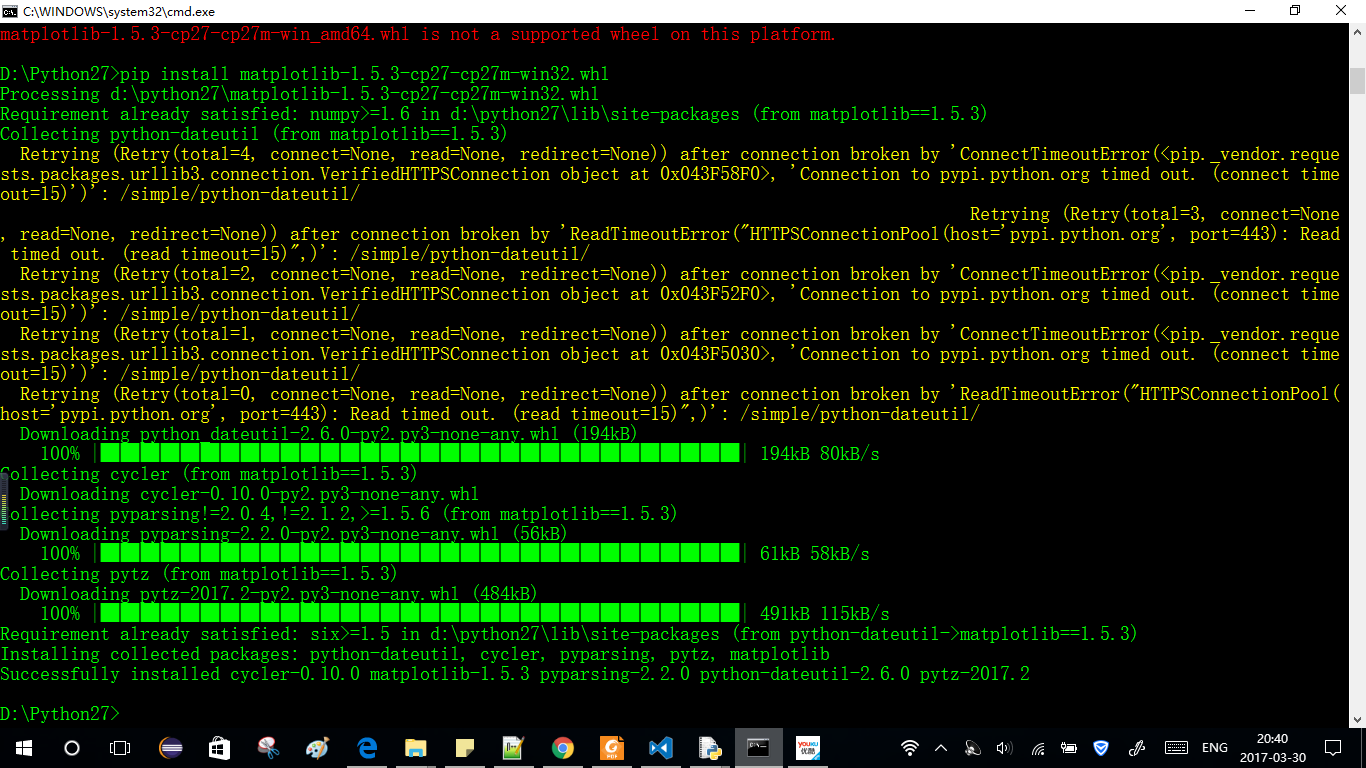Click 'Collecting python-dateutil' line
The height and width of the screenshot is (768, 1366).
pos(254,134)
